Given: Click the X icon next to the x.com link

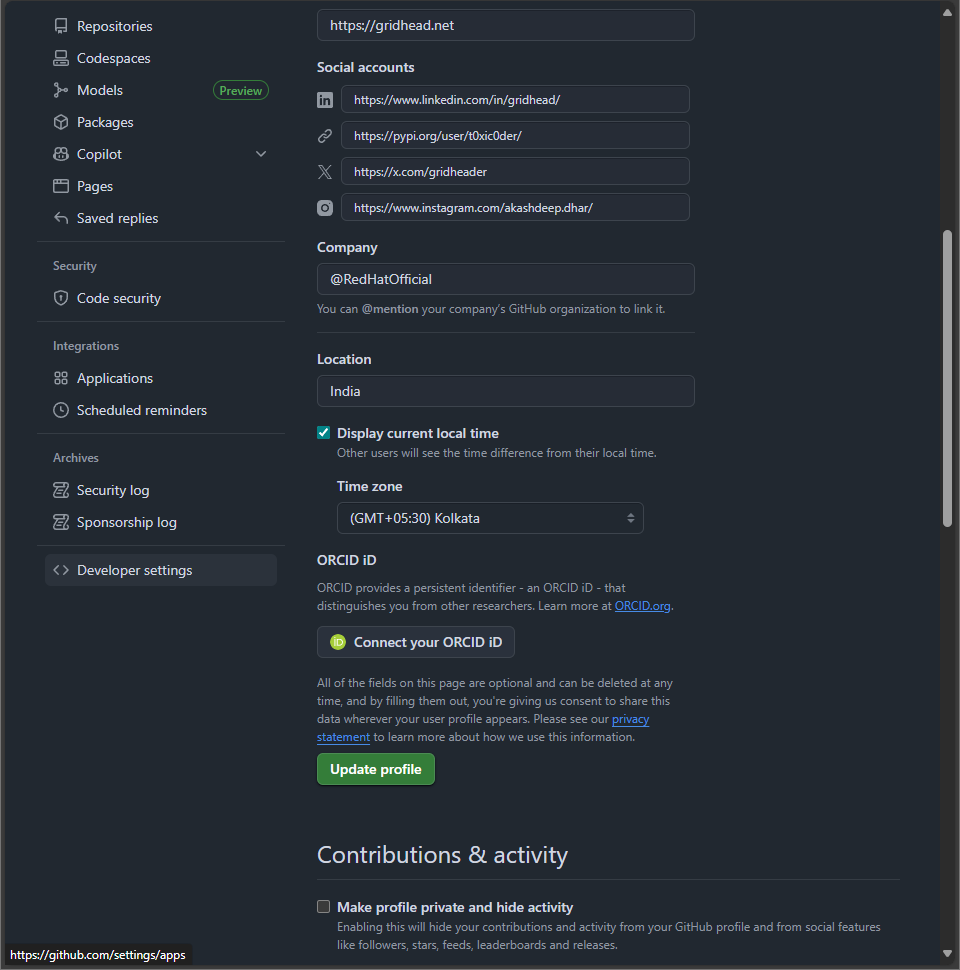Looking at the screenshot, I should pos(324,171).
